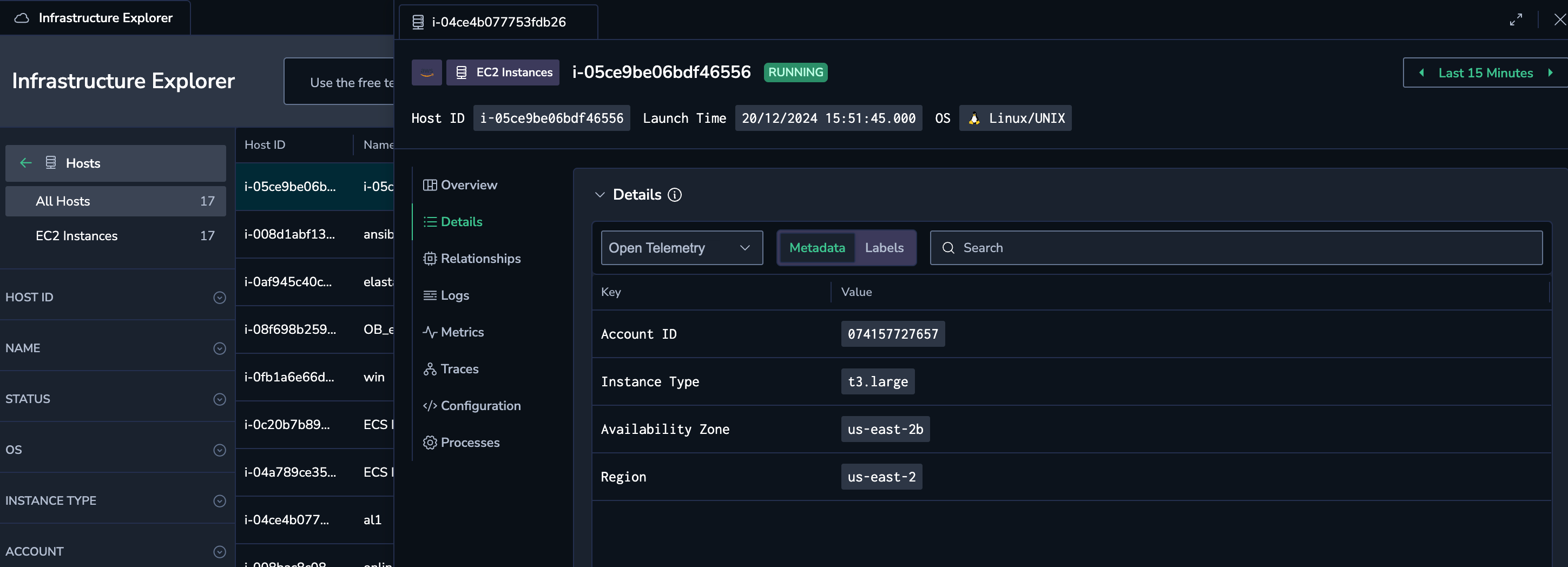Viewport: 1568px width, 567px height.
Task: Click the magnifier icon in Search field
Action: pos(948,248)
